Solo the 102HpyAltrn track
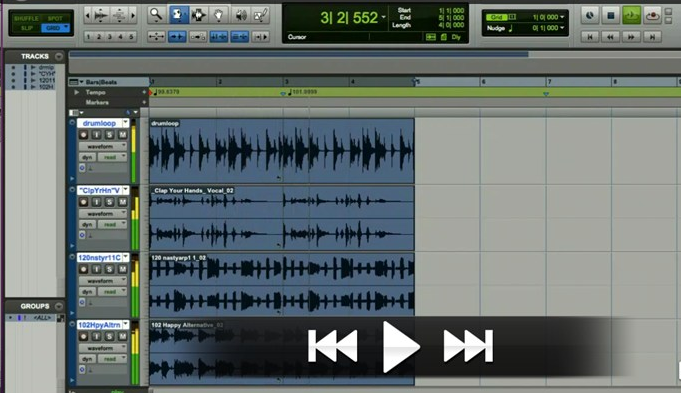This screenshot has height=393, width=681. click(109, 337)
